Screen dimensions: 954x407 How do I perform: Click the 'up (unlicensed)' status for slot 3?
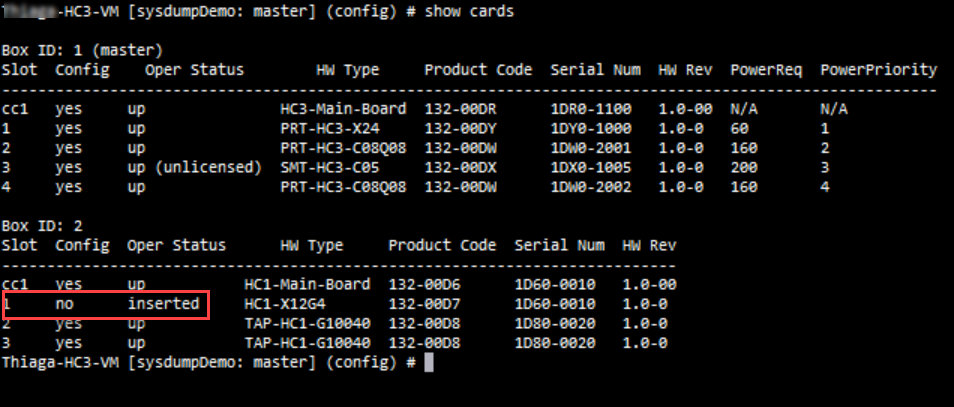coord(194,167)
